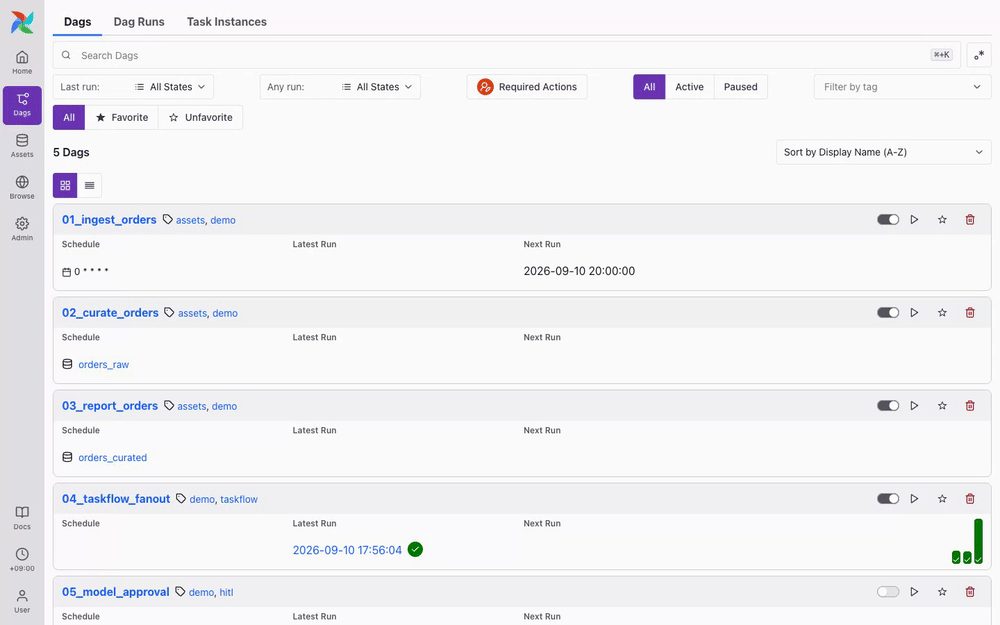Filter to Favorite Dags
The image size is (1000, 625).
point(122,117)
